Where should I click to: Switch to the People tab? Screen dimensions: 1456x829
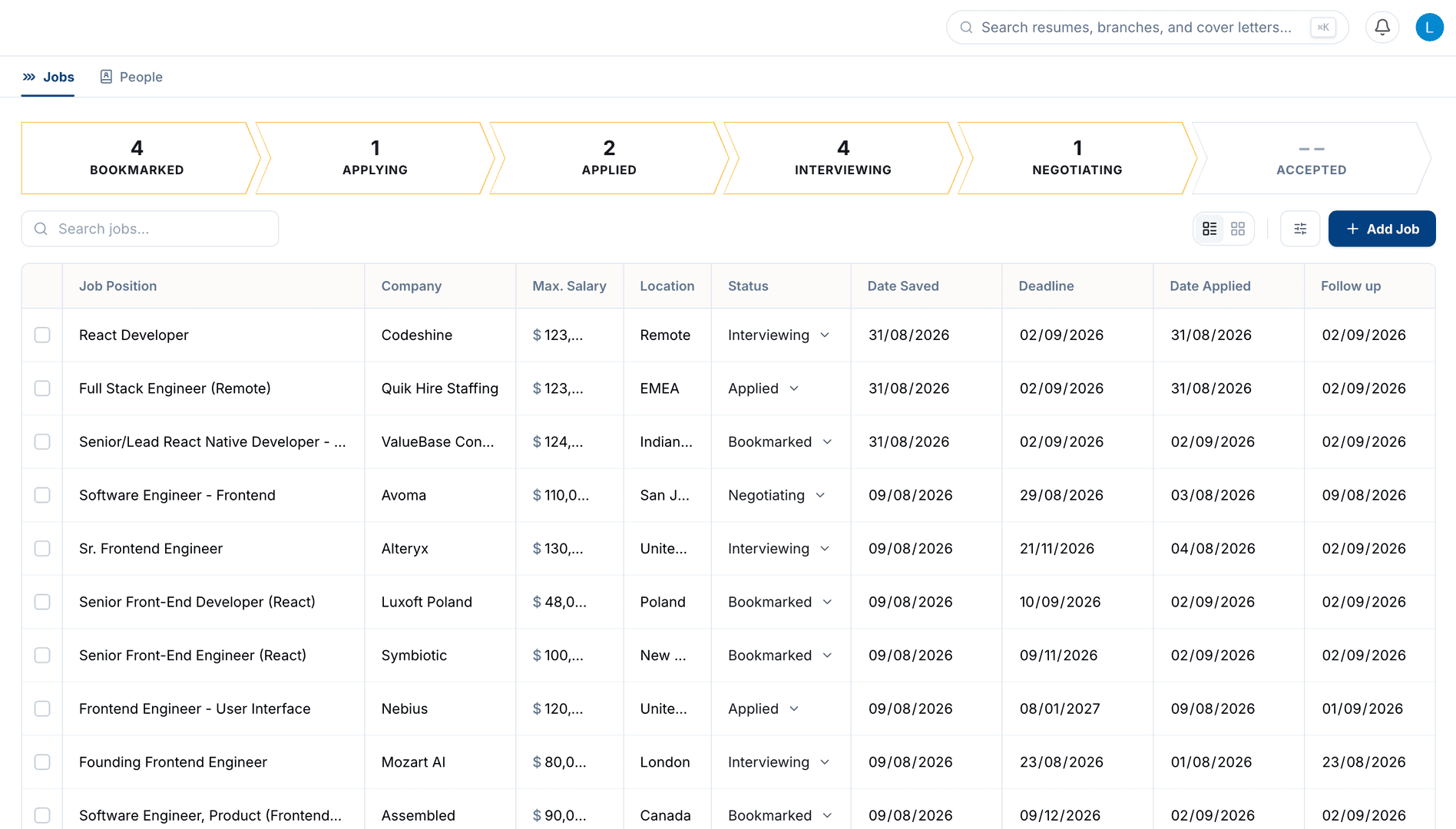click(131, 77)
